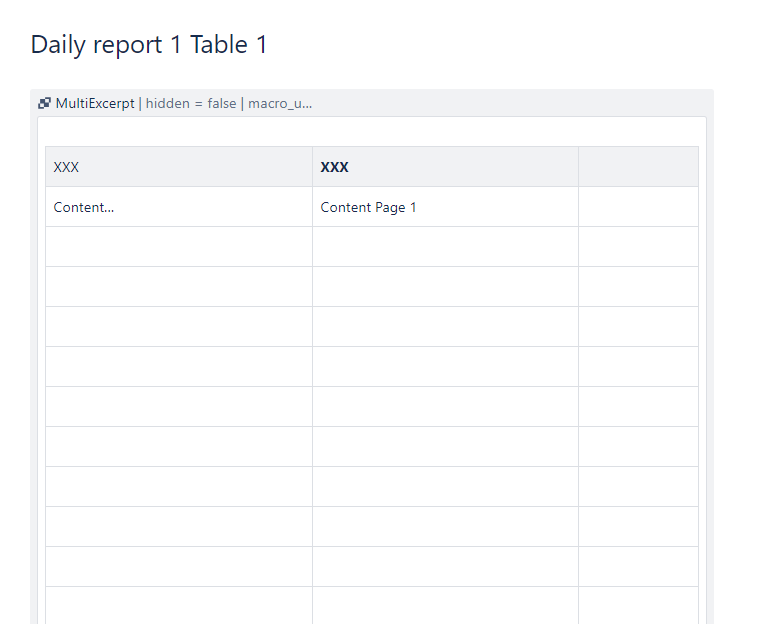
Task: Select the MultiExcerpt macro header label
Action: coord(95,103)
